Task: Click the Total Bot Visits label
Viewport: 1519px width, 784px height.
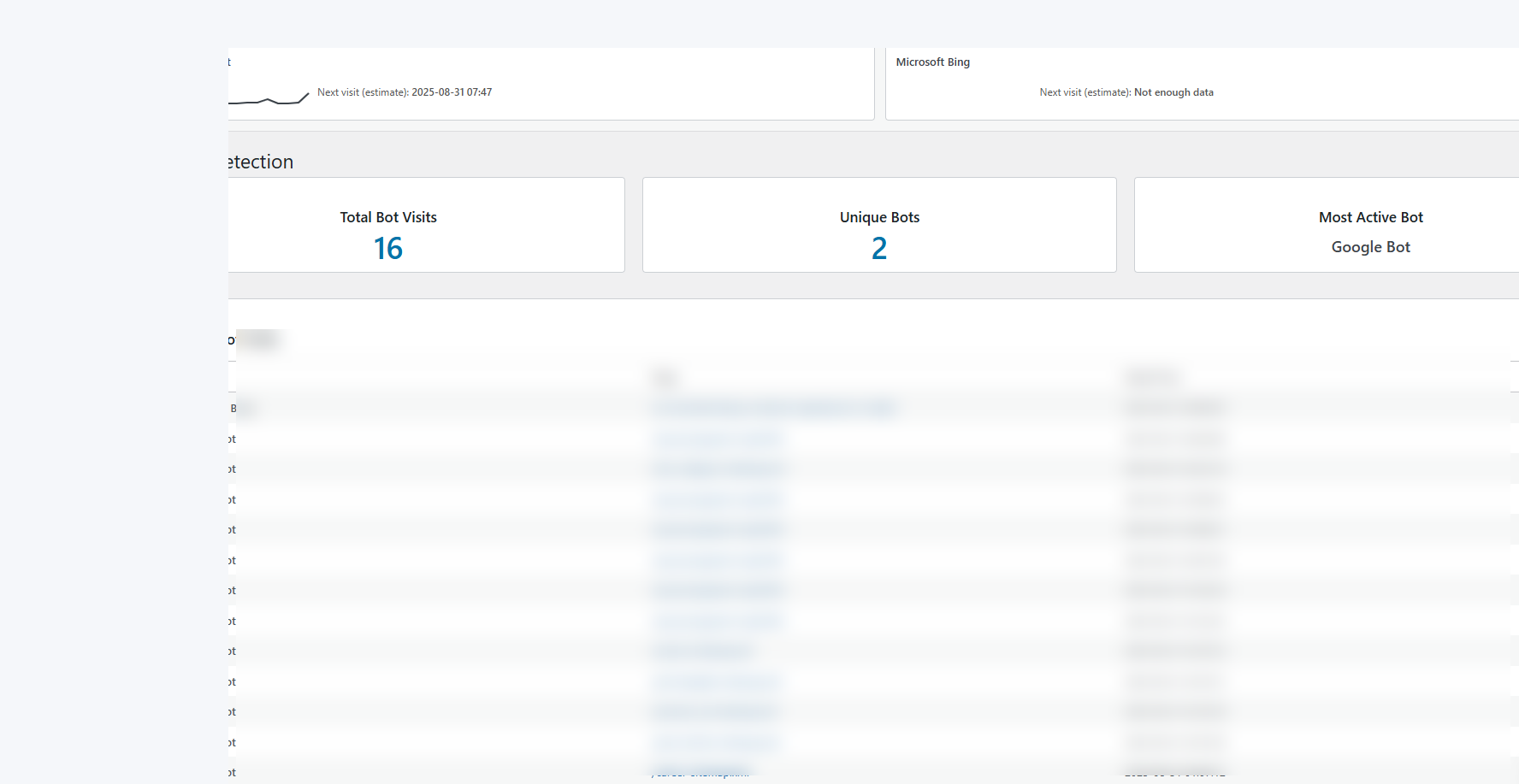Action: (388, 217)
